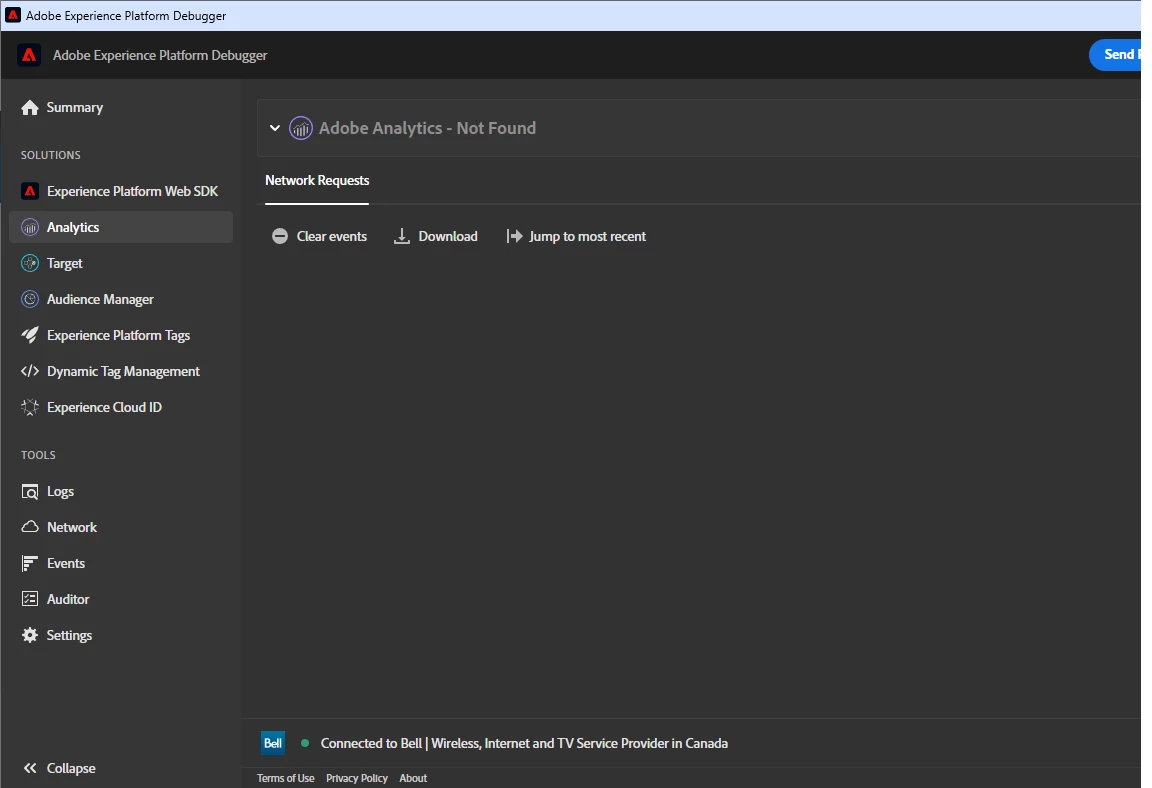Click the Events icon
The width and height of the screenshot is (1152, 788).
[29, 564]
